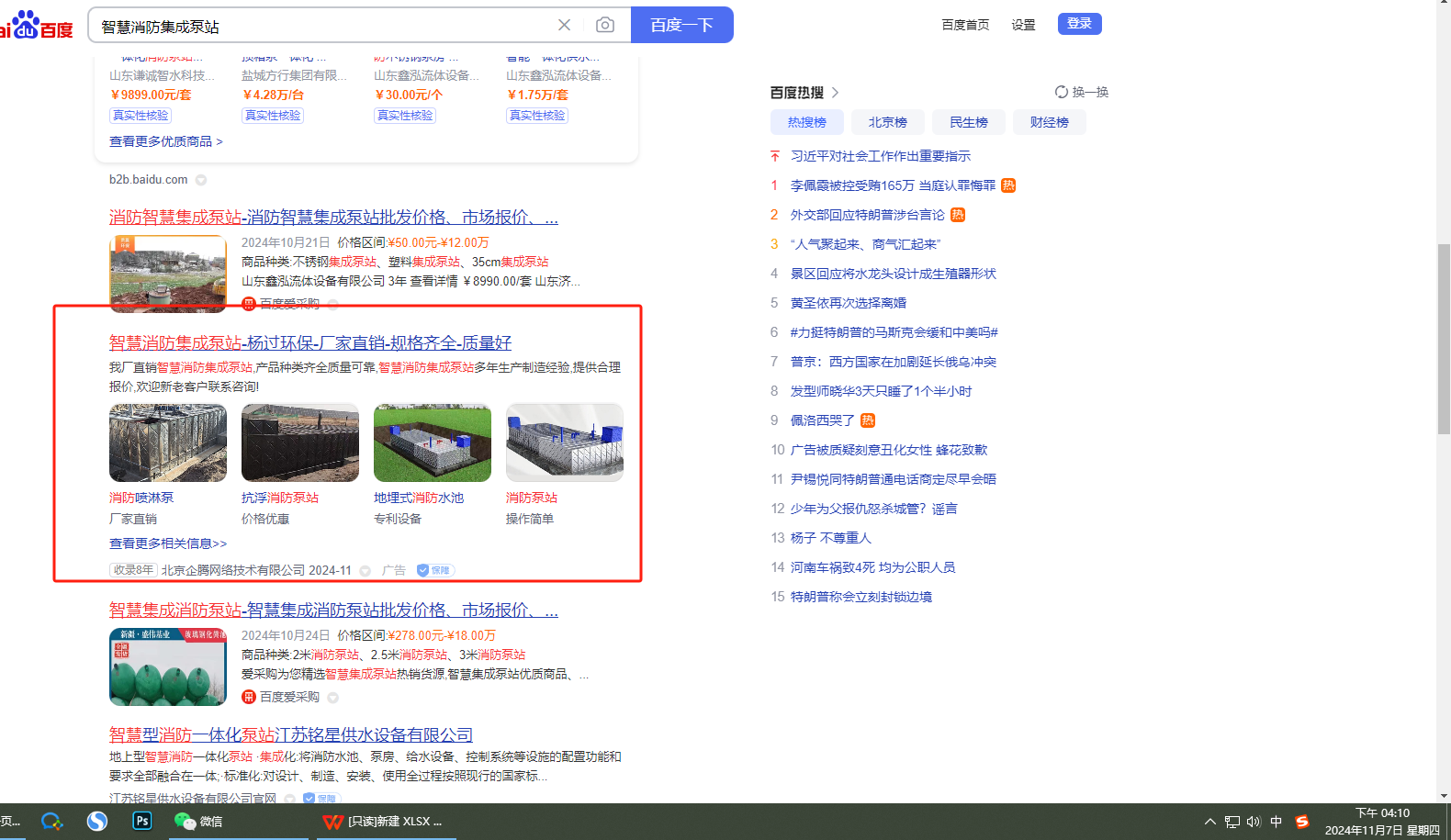Switch to the 财经榜 tab
Image resolution: width=1451 pixels, height=840 pixels.
pos(1050,122)
